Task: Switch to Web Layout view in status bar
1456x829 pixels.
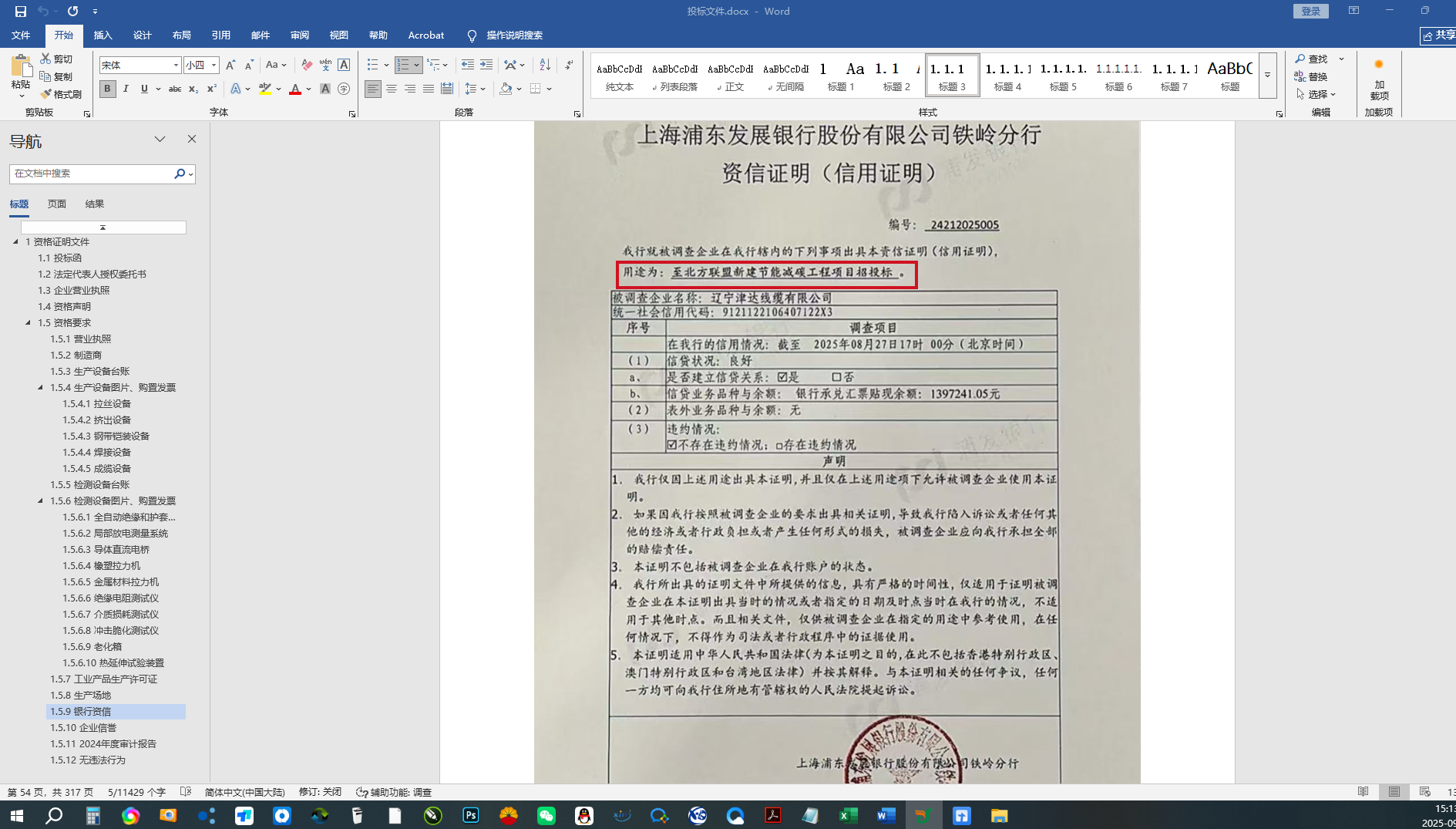Action: tap(1425, 792)
